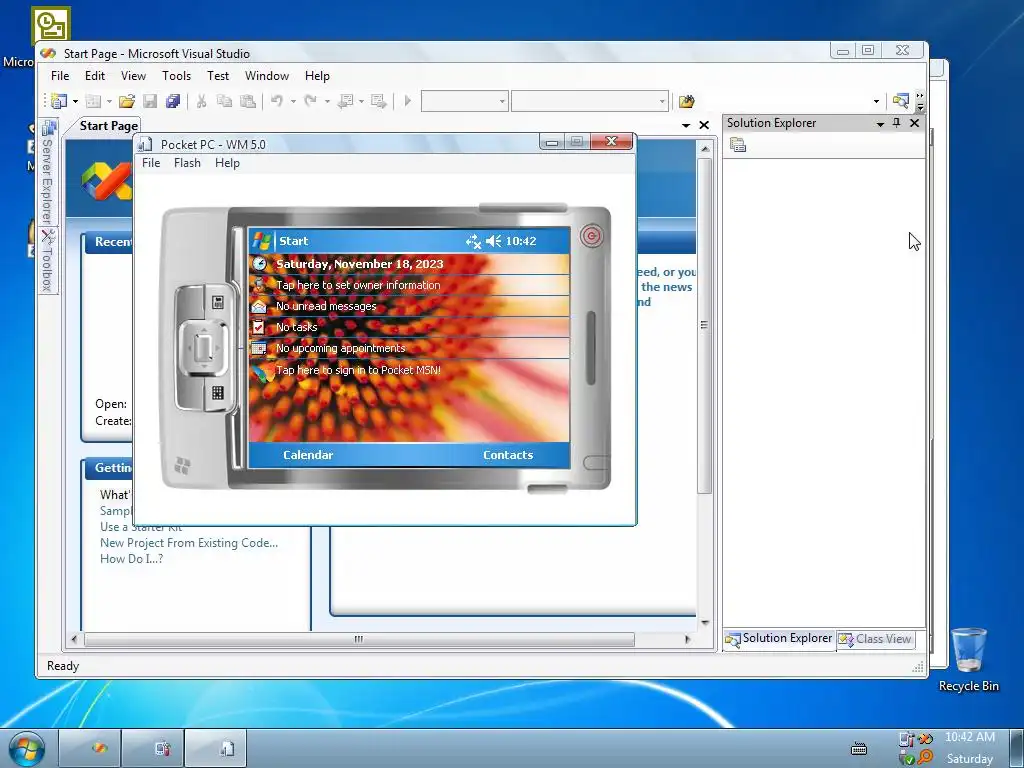
Task: Click the Navigate Forward toolbar icon
Action: [379, 101]
